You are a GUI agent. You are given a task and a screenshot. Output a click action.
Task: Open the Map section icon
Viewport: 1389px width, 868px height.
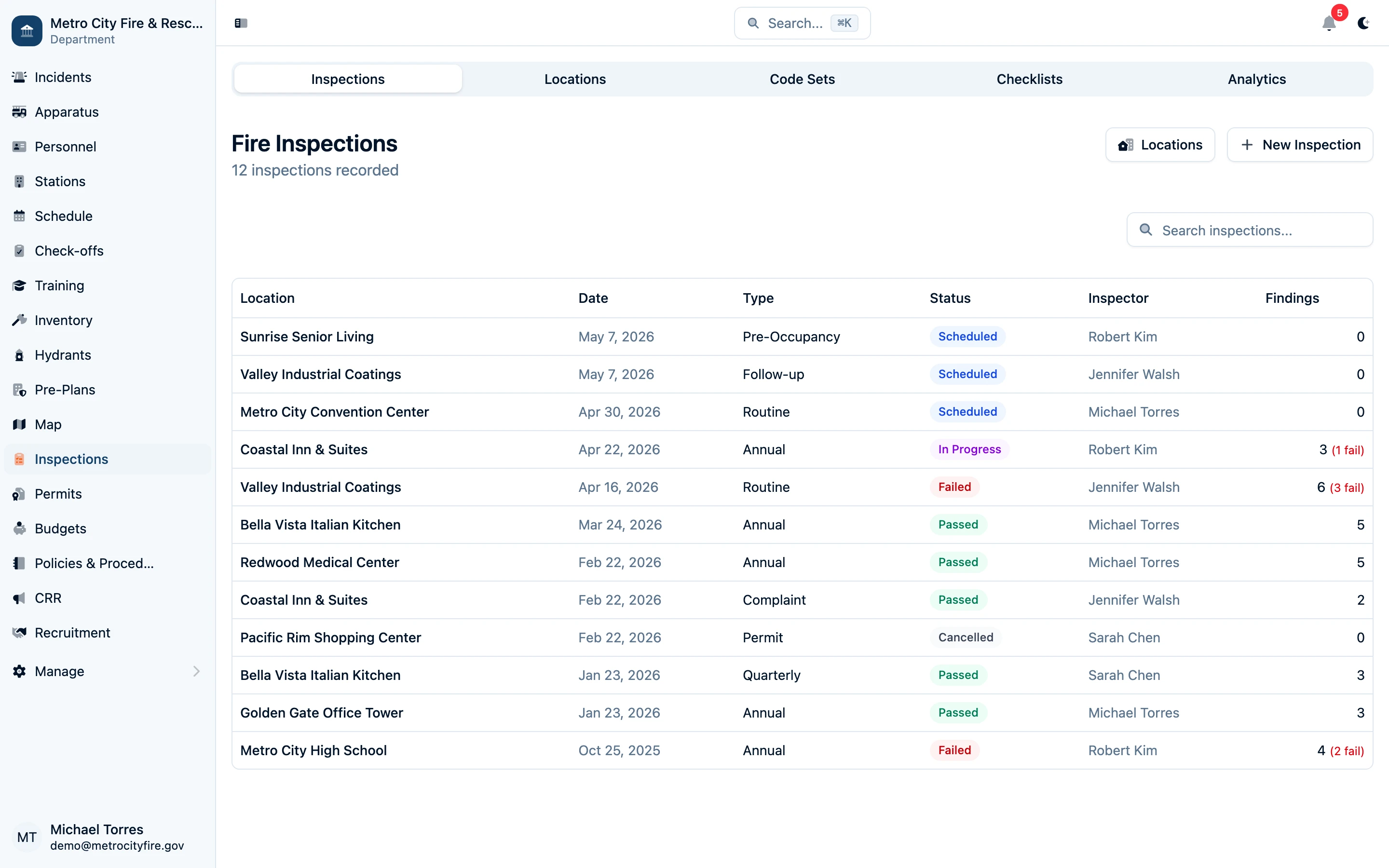(x=19, y=424)
